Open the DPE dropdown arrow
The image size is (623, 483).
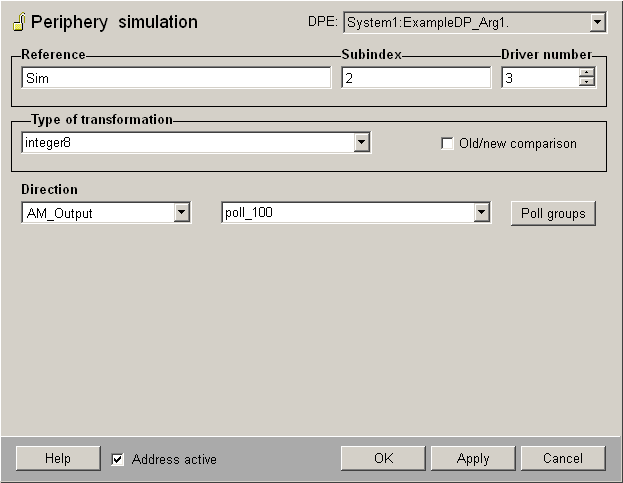(x=597, y=22)
